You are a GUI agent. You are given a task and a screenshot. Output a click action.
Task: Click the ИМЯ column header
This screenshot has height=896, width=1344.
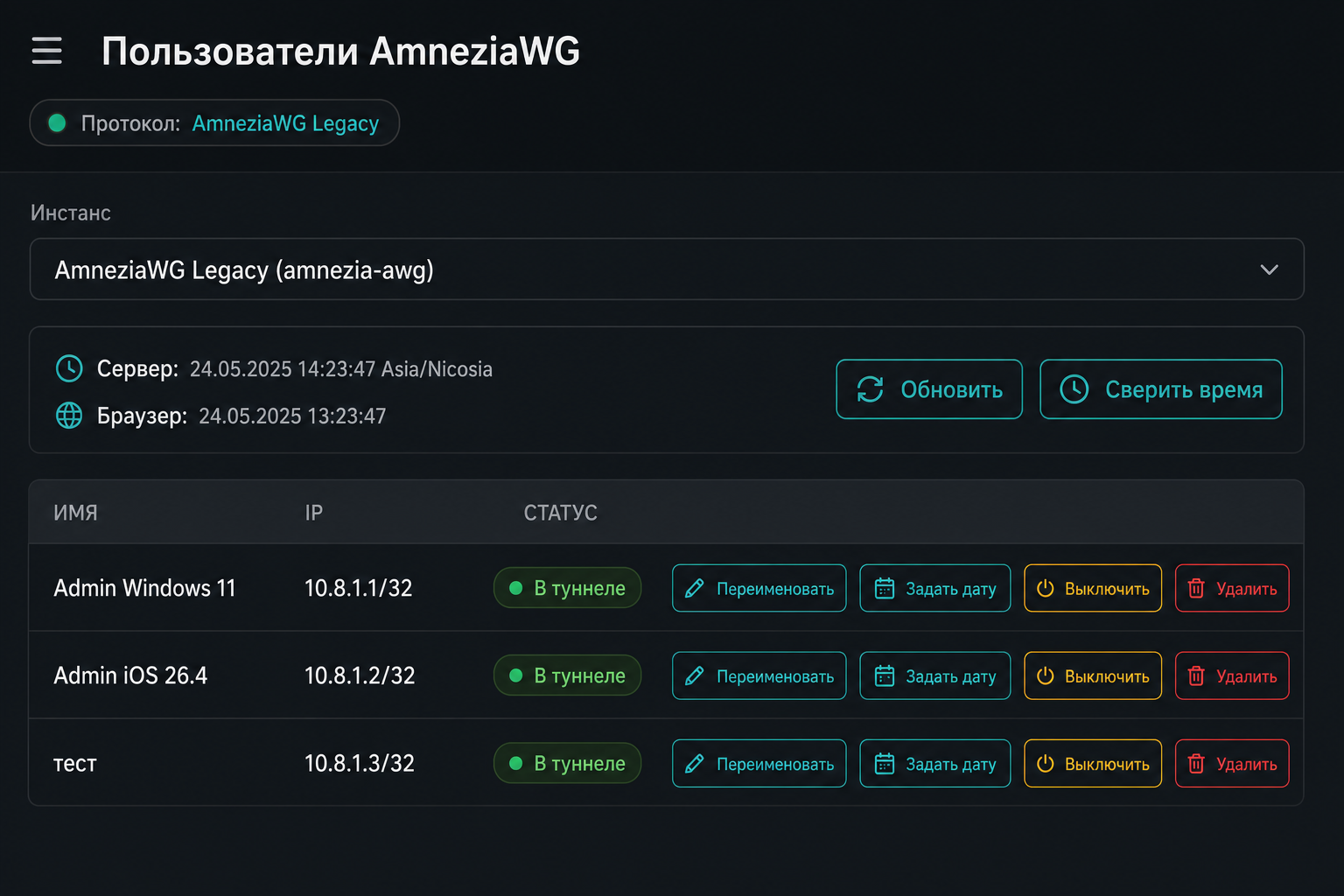coord(75,513)
